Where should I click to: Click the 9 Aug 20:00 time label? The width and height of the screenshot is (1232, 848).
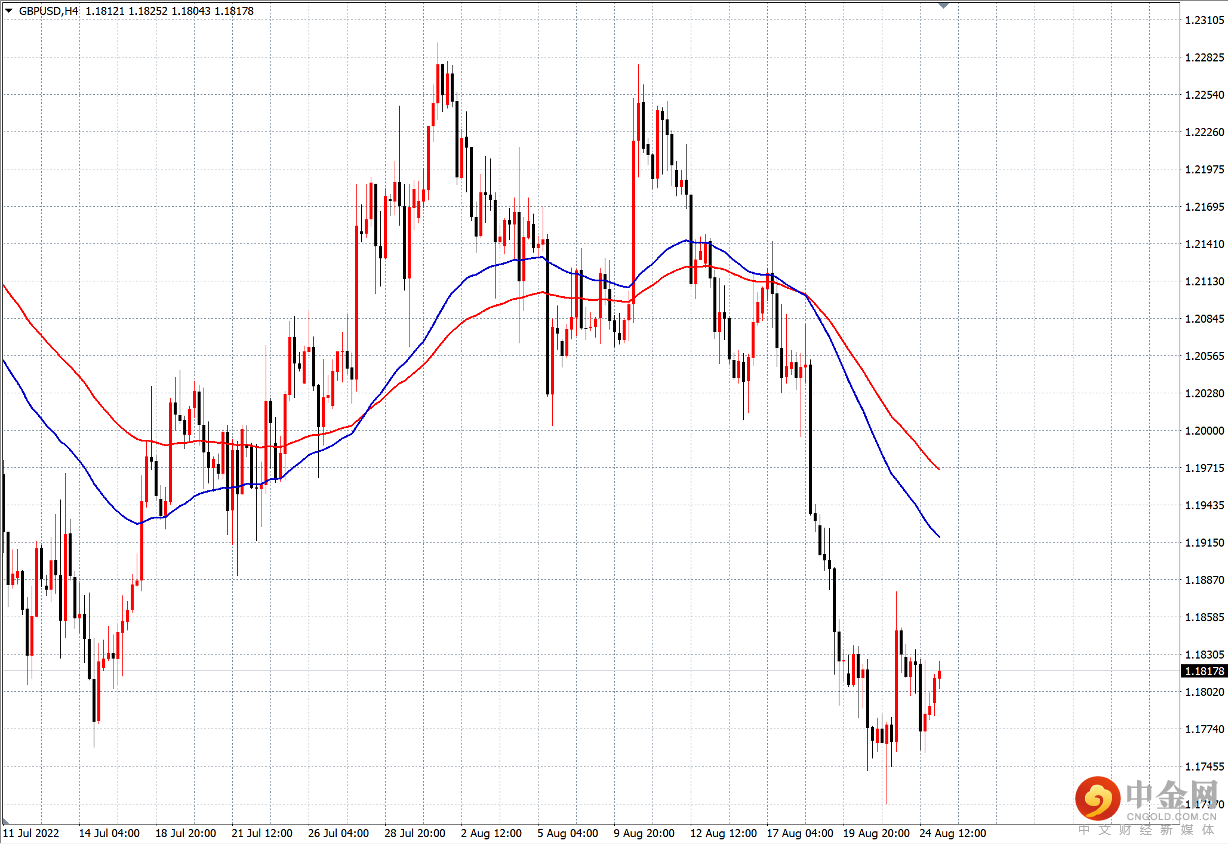click(x=644, y=833)
